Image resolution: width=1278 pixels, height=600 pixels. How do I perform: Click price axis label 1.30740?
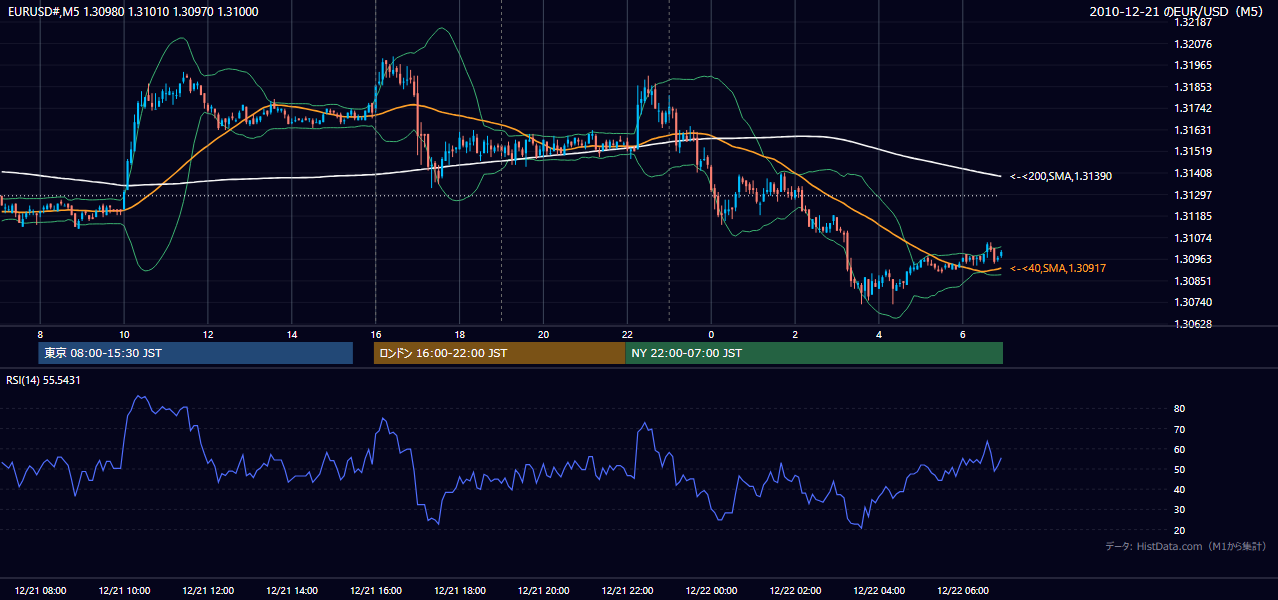(1193, 302)
